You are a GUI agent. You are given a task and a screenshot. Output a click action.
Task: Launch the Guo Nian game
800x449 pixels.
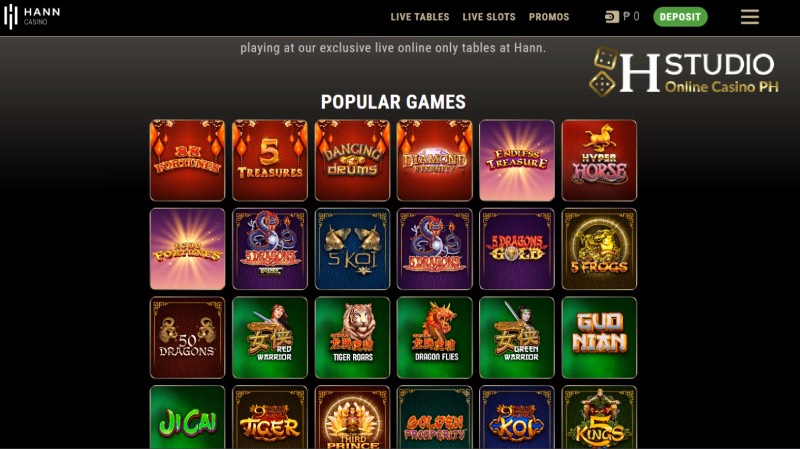click(x=599, y=338)
